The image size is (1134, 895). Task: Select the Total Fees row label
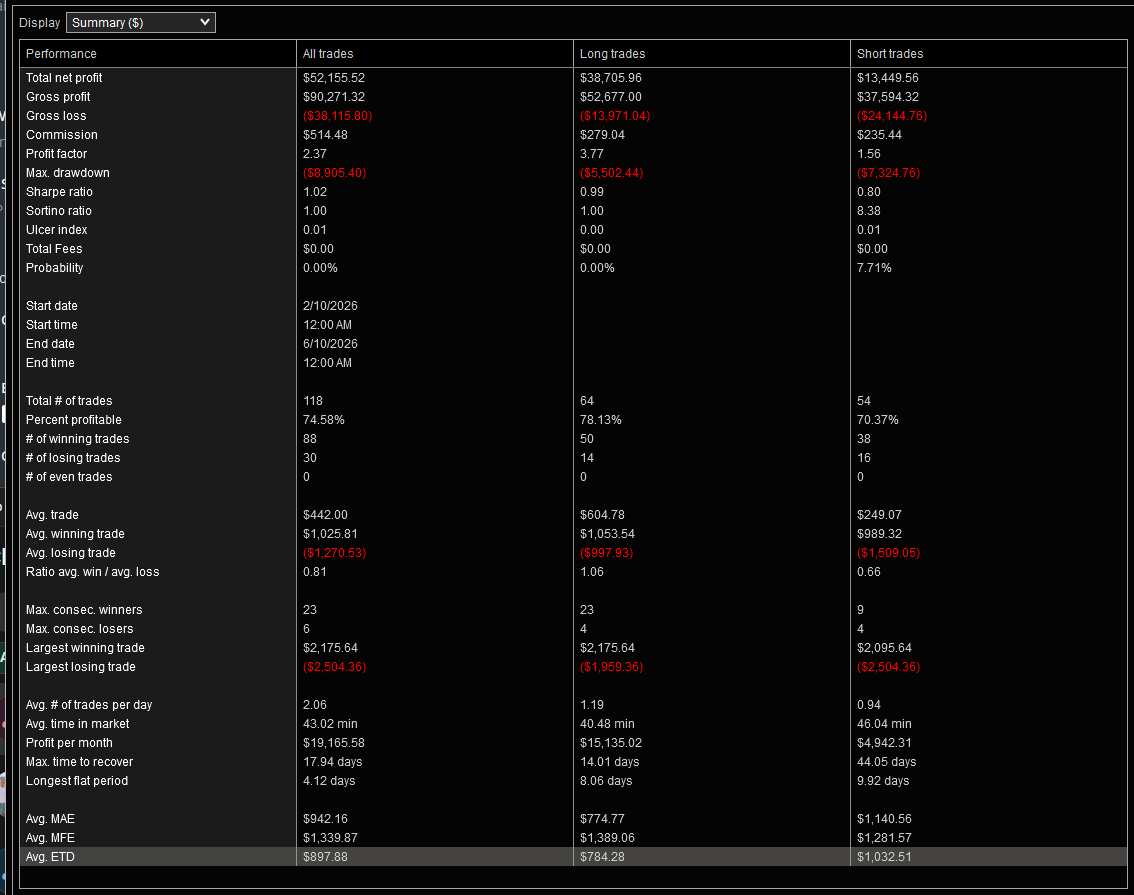click(54, 249)
